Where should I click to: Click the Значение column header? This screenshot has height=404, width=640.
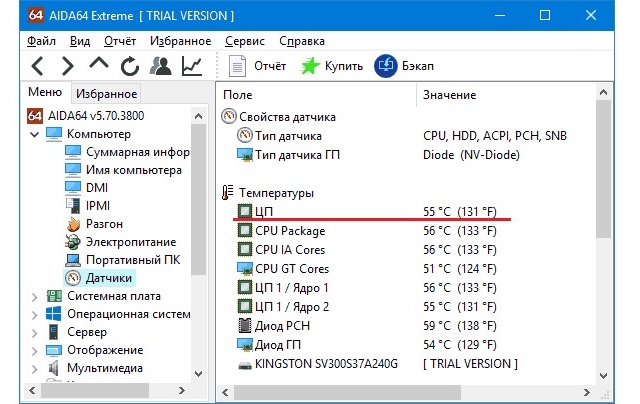[x=449, y=95]
